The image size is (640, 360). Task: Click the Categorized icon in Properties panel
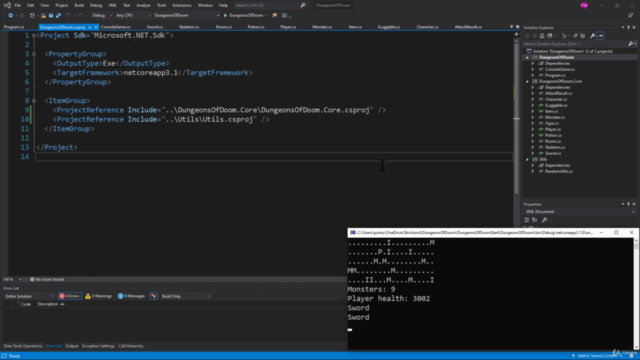tap(527, 220)
